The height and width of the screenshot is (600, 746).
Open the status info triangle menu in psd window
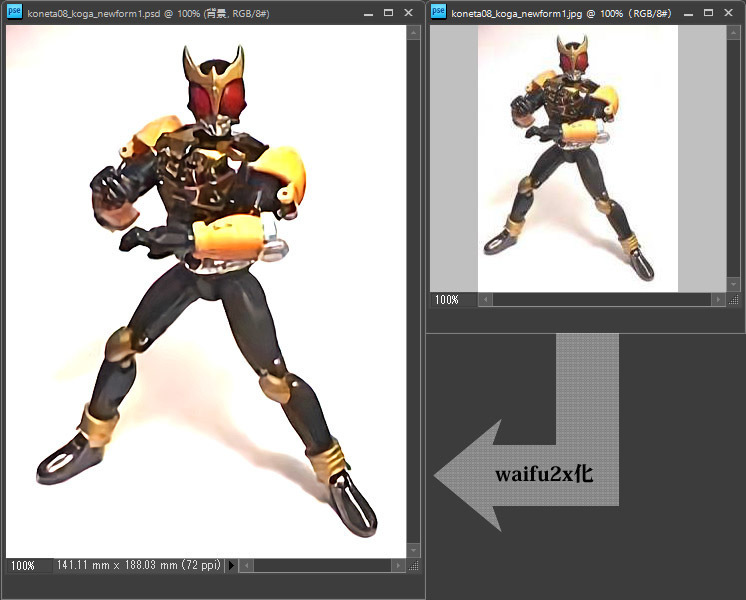tap(231, 565)
